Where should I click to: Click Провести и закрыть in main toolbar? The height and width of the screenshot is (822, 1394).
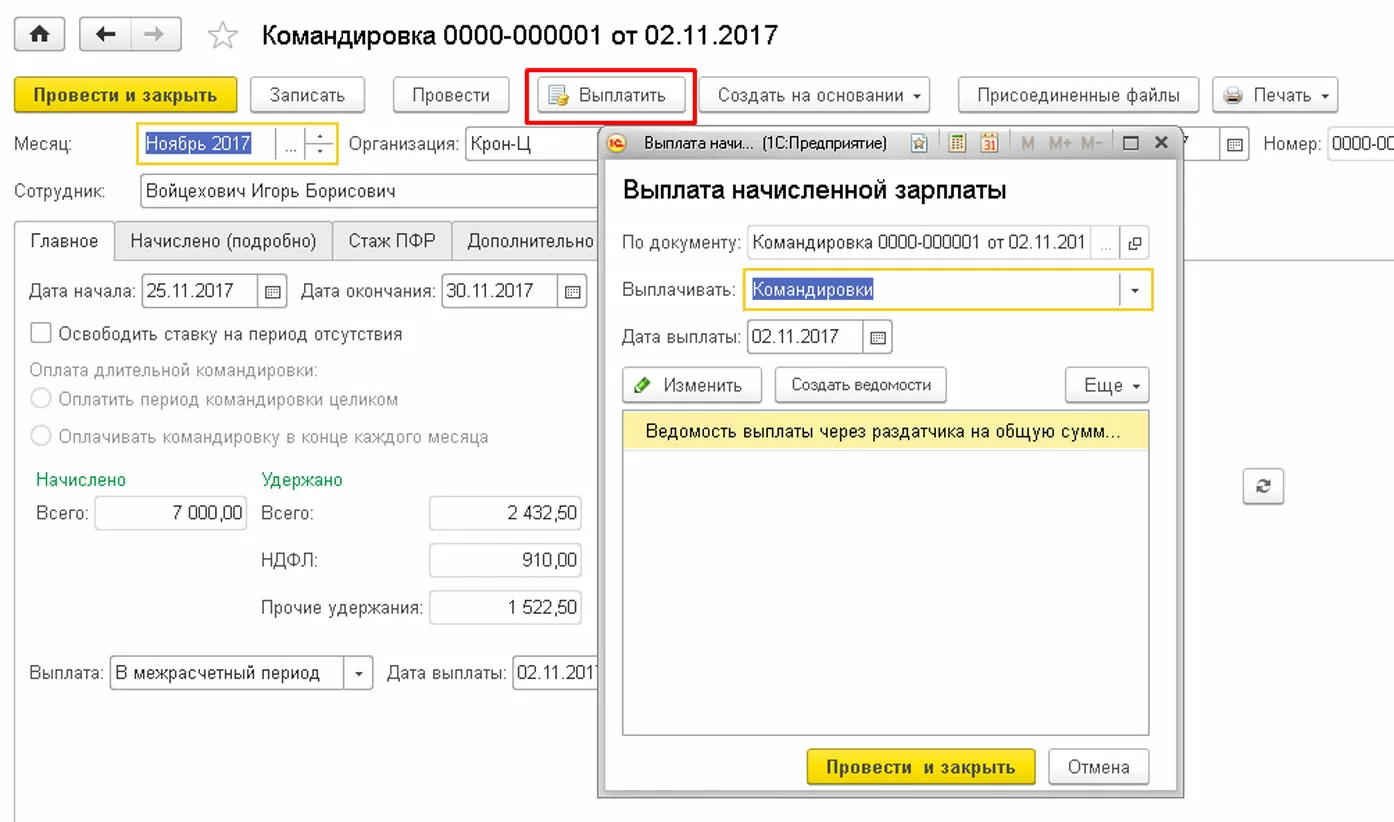pyautogui.click(x=125, y=95)
